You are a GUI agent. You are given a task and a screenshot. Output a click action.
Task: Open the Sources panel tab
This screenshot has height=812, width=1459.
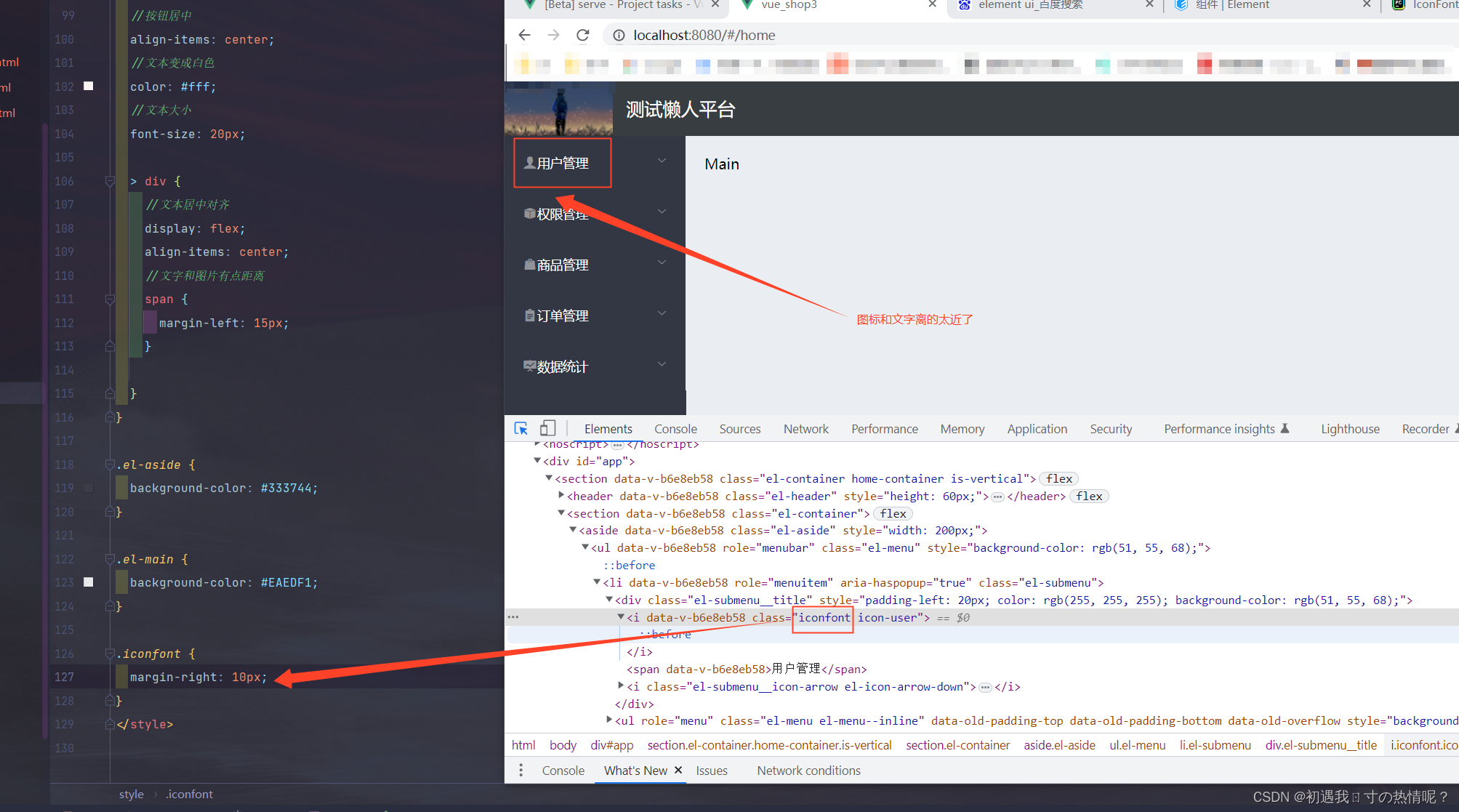(x=739, y=430)
